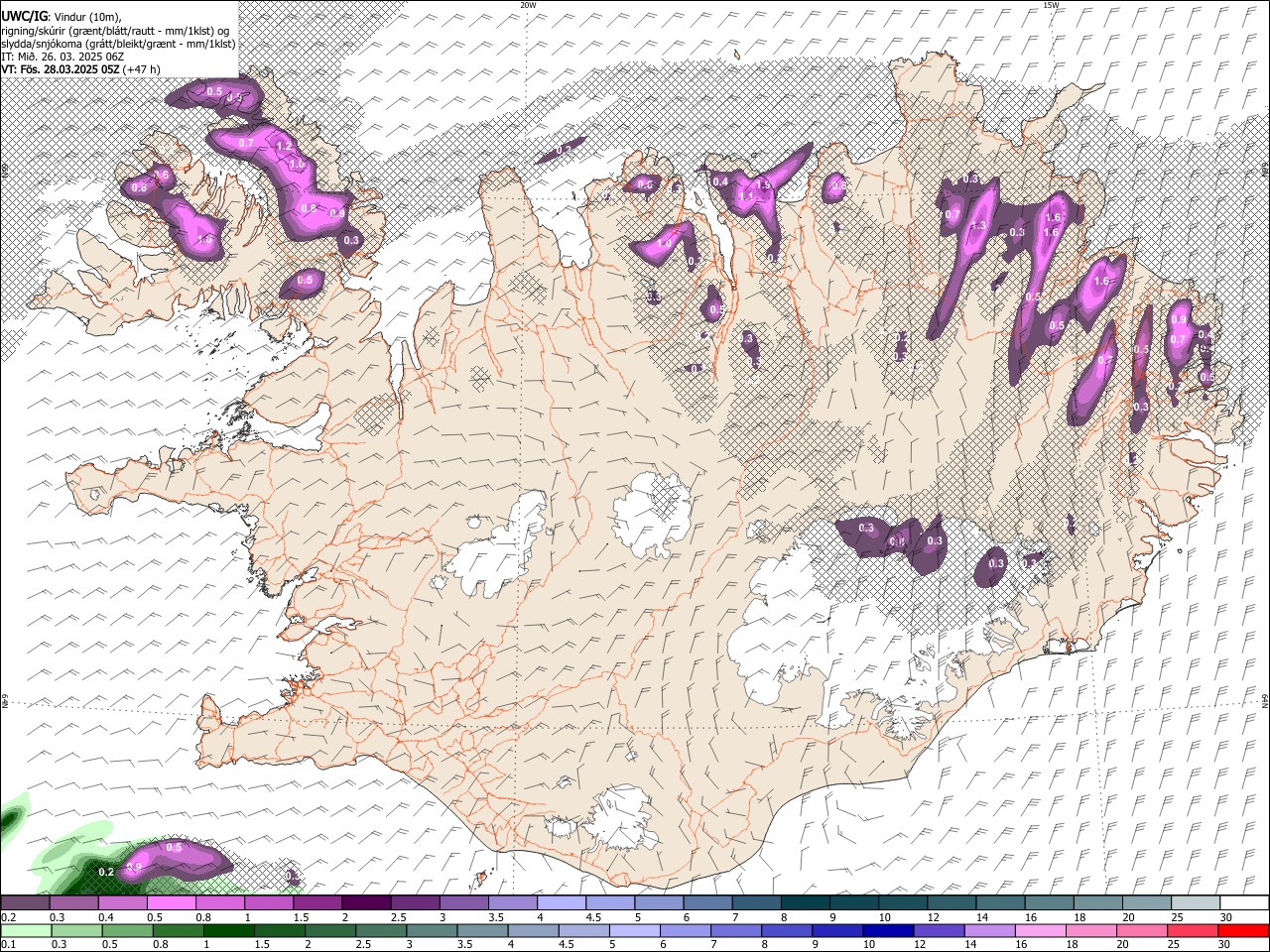Pick the upper legend swatch starting at 6

pyautogui.click(x=707, y=903)
